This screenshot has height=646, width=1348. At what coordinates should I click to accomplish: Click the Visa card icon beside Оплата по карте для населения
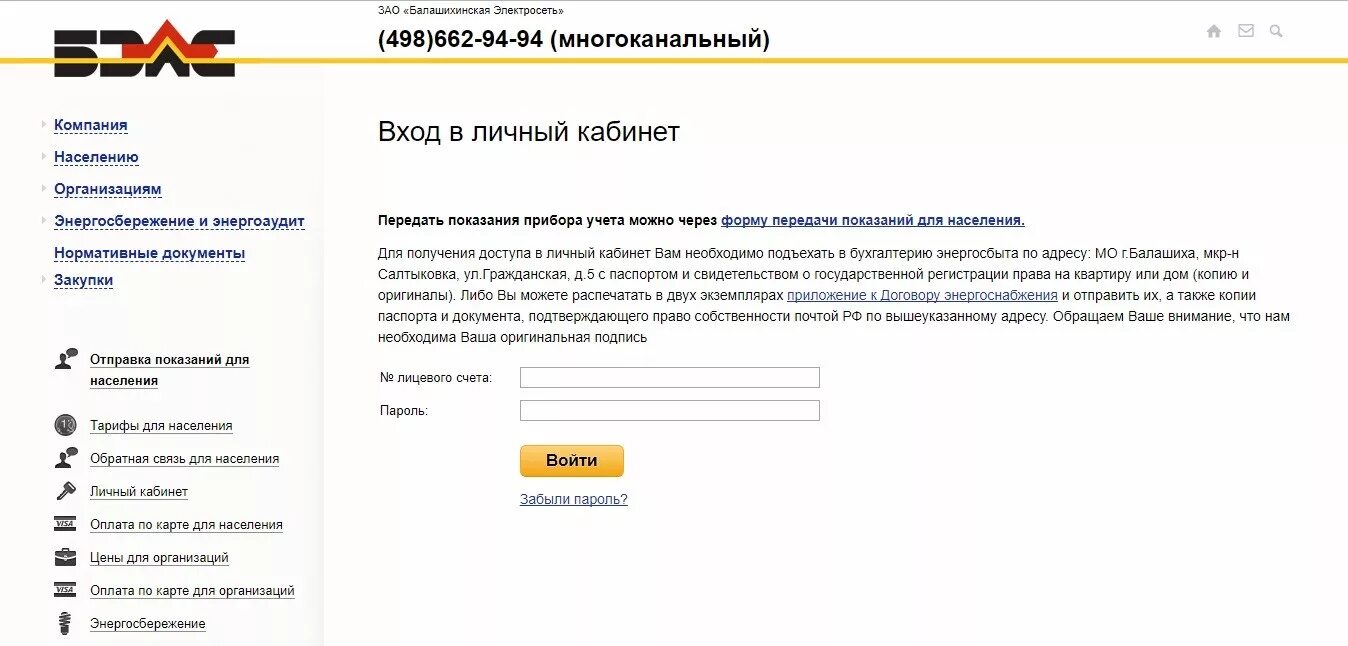[65, 524]
